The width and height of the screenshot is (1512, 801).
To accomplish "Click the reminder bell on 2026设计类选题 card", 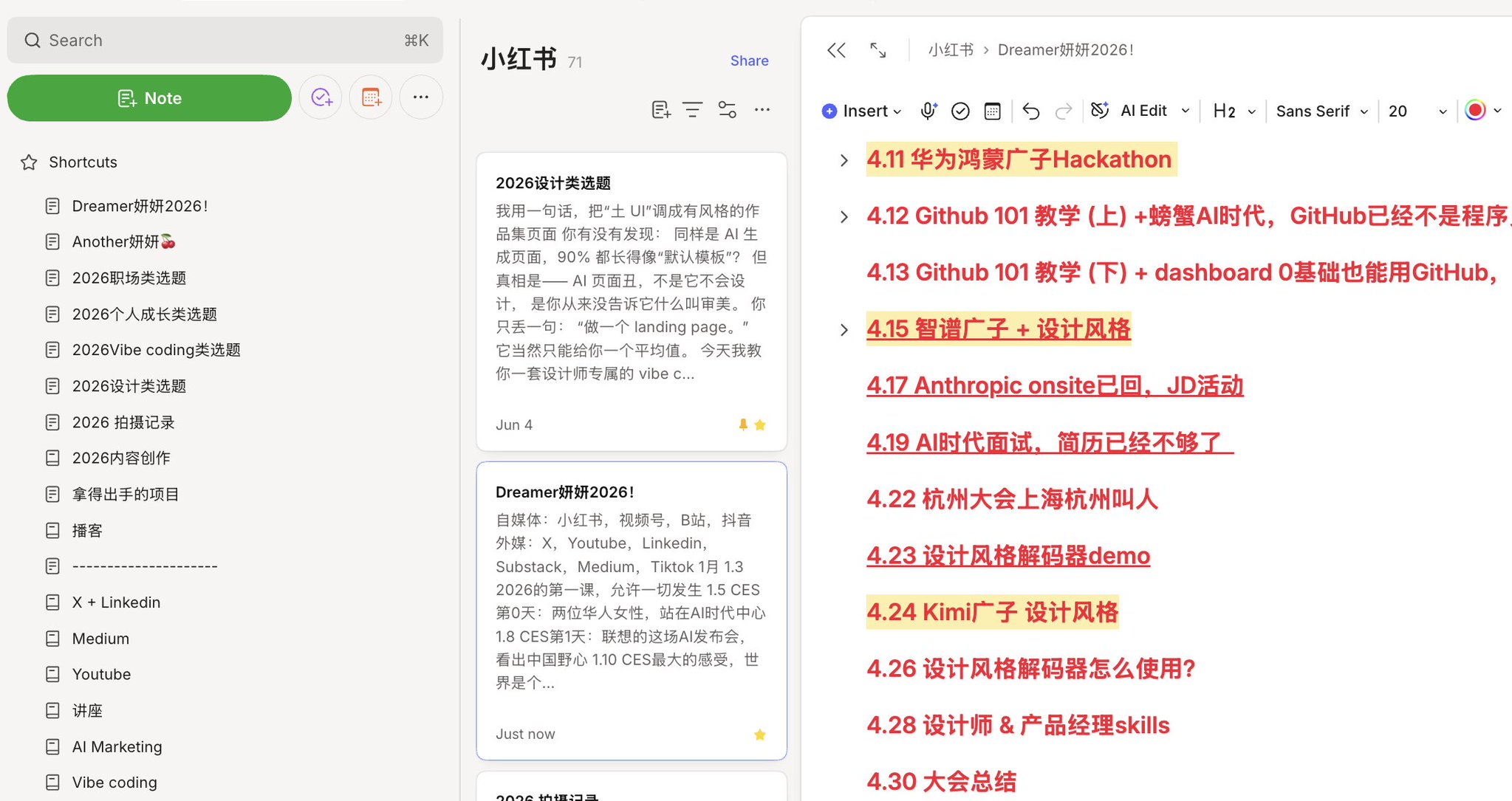I will tap(743, 424).
